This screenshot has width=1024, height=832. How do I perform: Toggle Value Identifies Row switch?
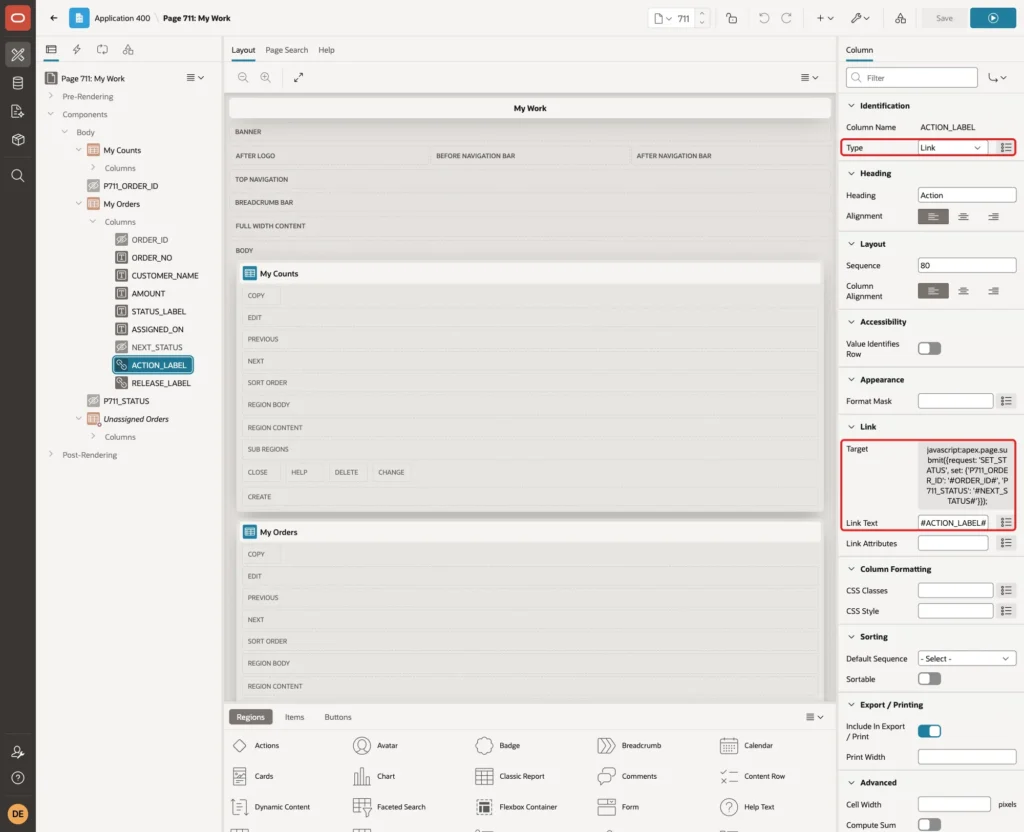tap(929, 349)
